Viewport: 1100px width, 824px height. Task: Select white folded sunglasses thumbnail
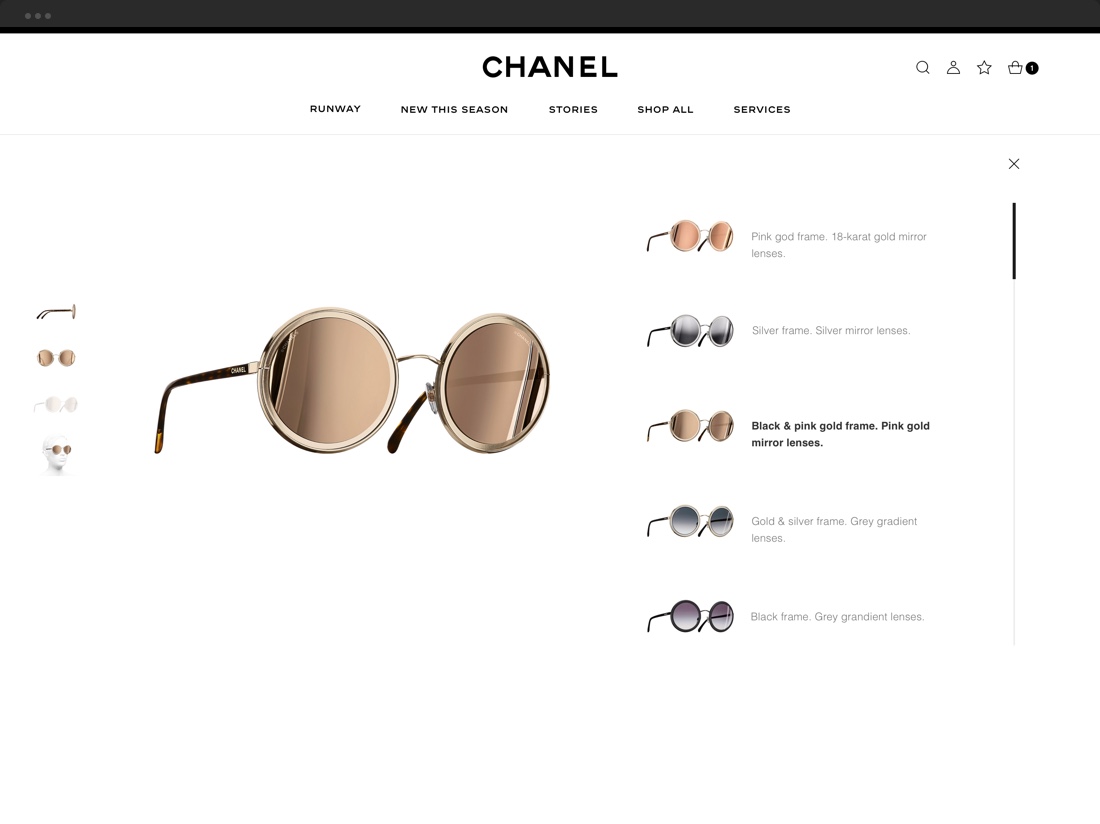(x=56, y=405)
